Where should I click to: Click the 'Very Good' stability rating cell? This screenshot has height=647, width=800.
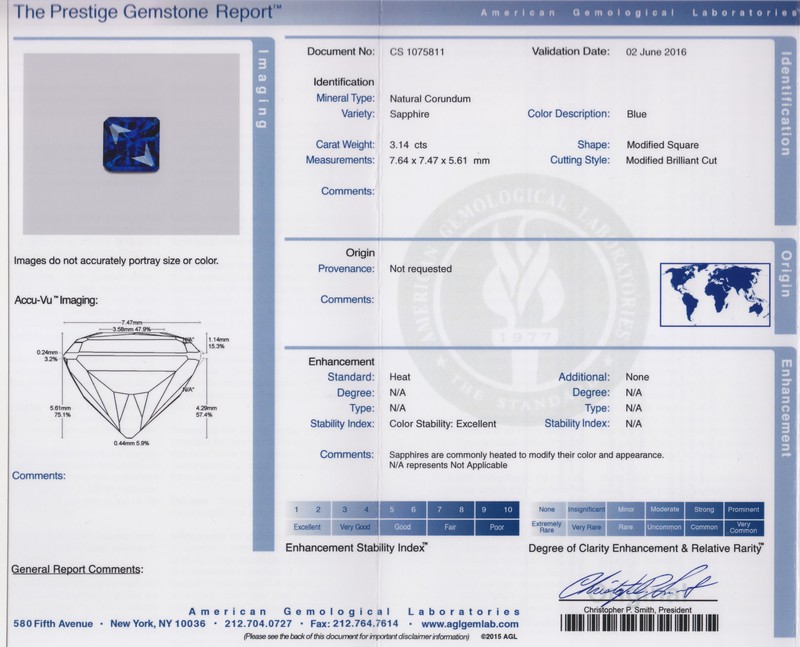click(x=354, y=525)
